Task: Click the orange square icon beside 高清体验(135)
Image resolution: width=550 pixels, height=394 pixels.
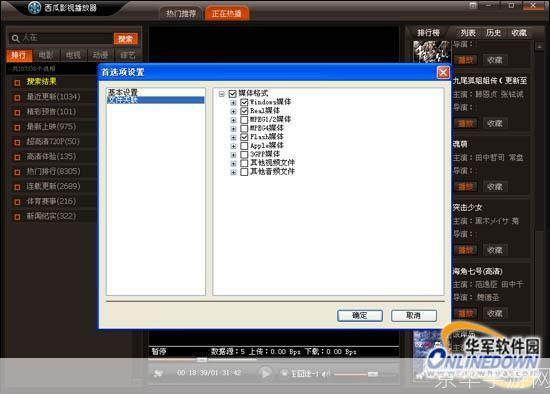Action: (17, 157)
